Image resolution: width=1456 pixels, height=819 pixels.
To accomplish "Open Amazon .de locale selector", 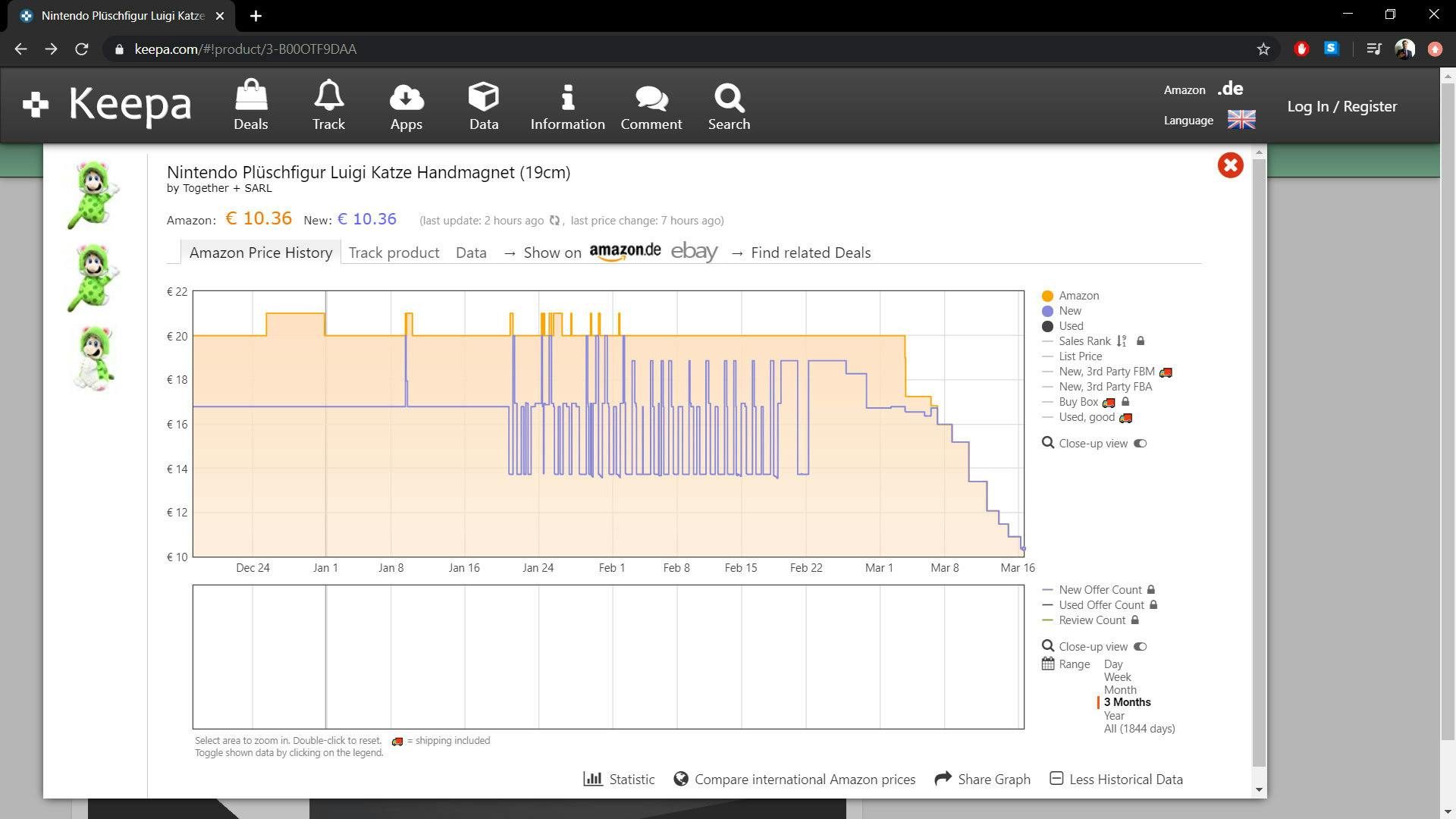I will point(1229,89).
